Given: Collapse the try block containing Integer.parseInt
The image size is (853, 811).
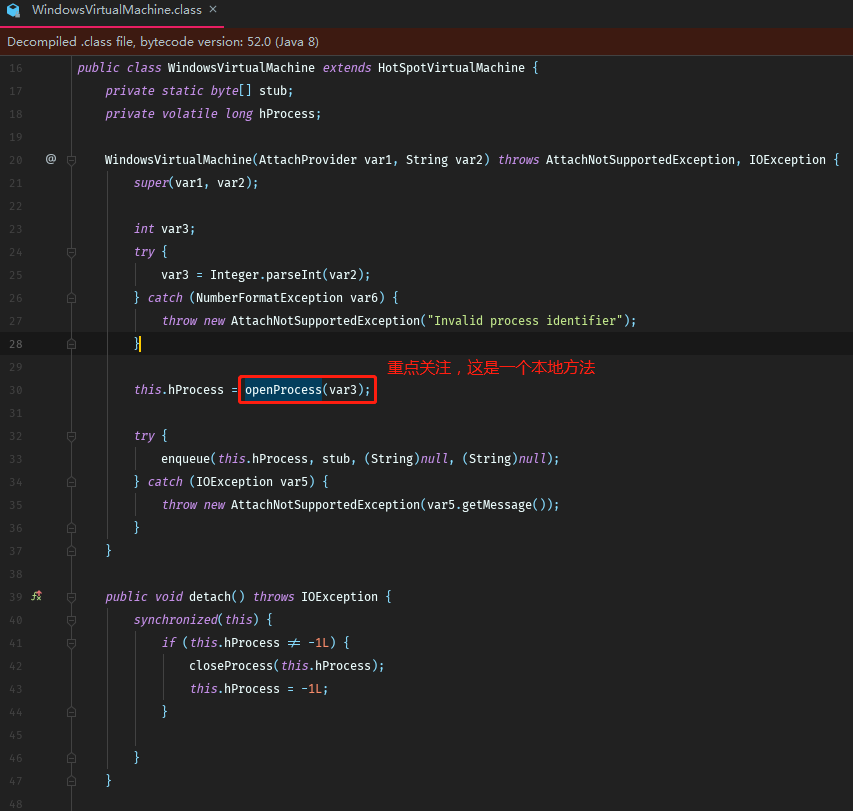Looking at the screenshot, I should click(x=71, y=252).
